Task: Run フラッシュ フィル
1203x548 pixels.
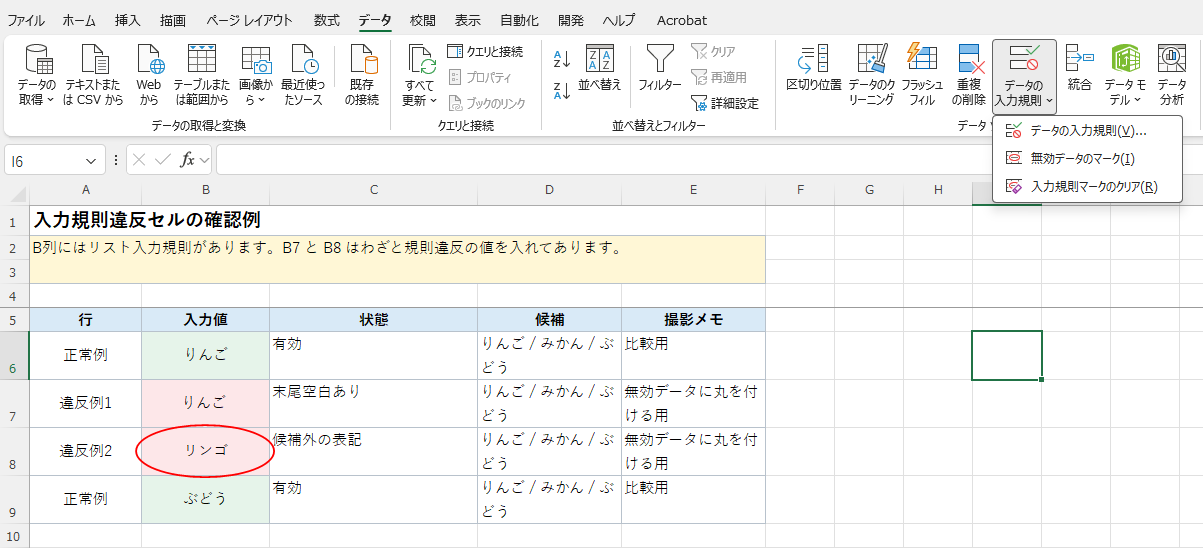Action: point(921,76)
